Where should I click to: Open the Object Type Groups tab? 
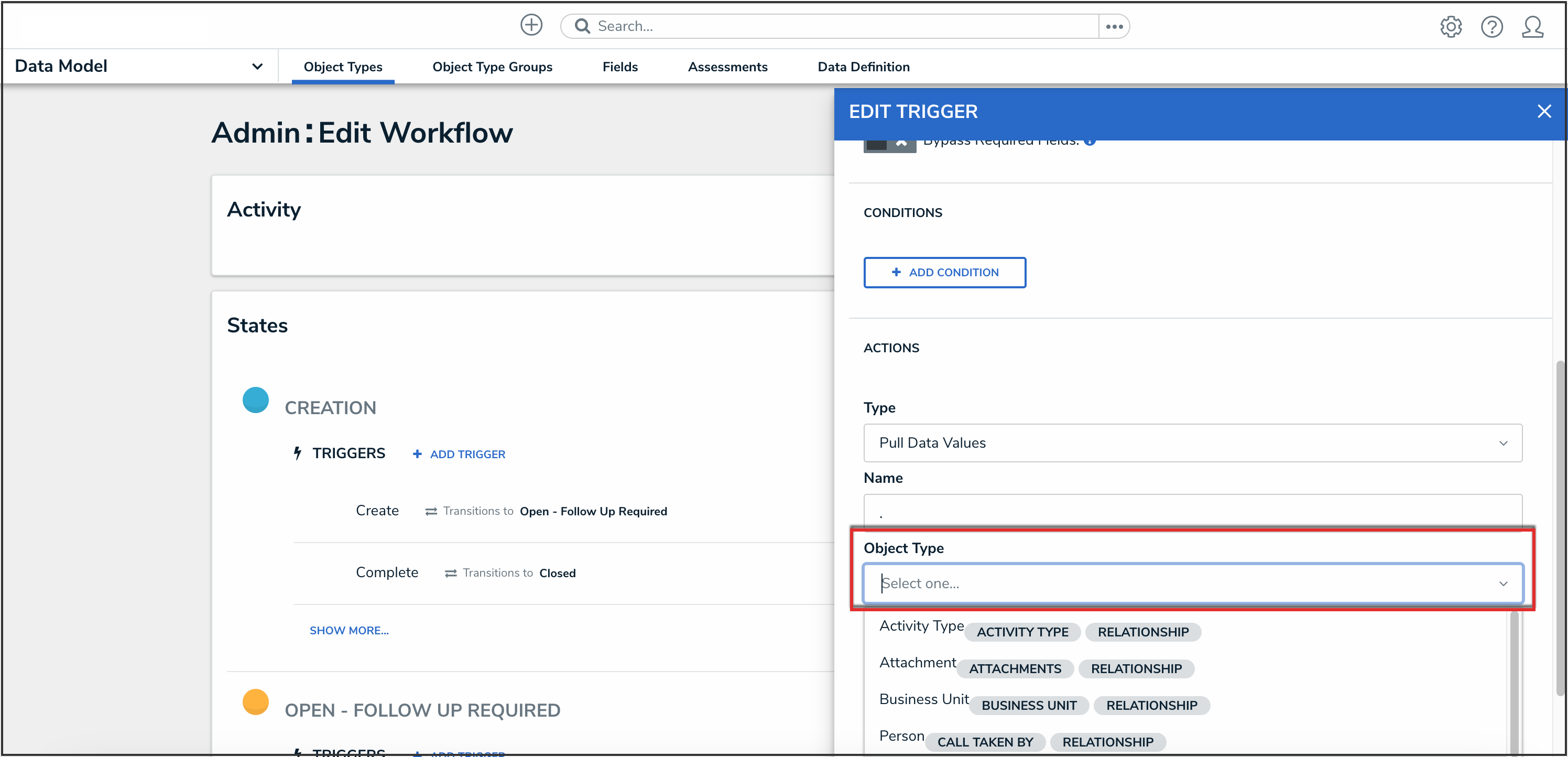pos(492,67)
